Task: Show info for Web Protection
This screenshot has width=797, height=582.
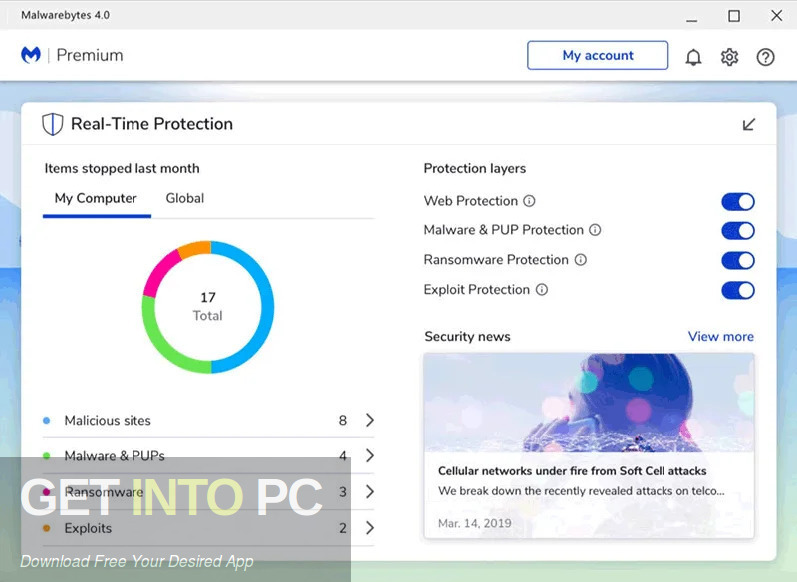Action: (529, 201)
